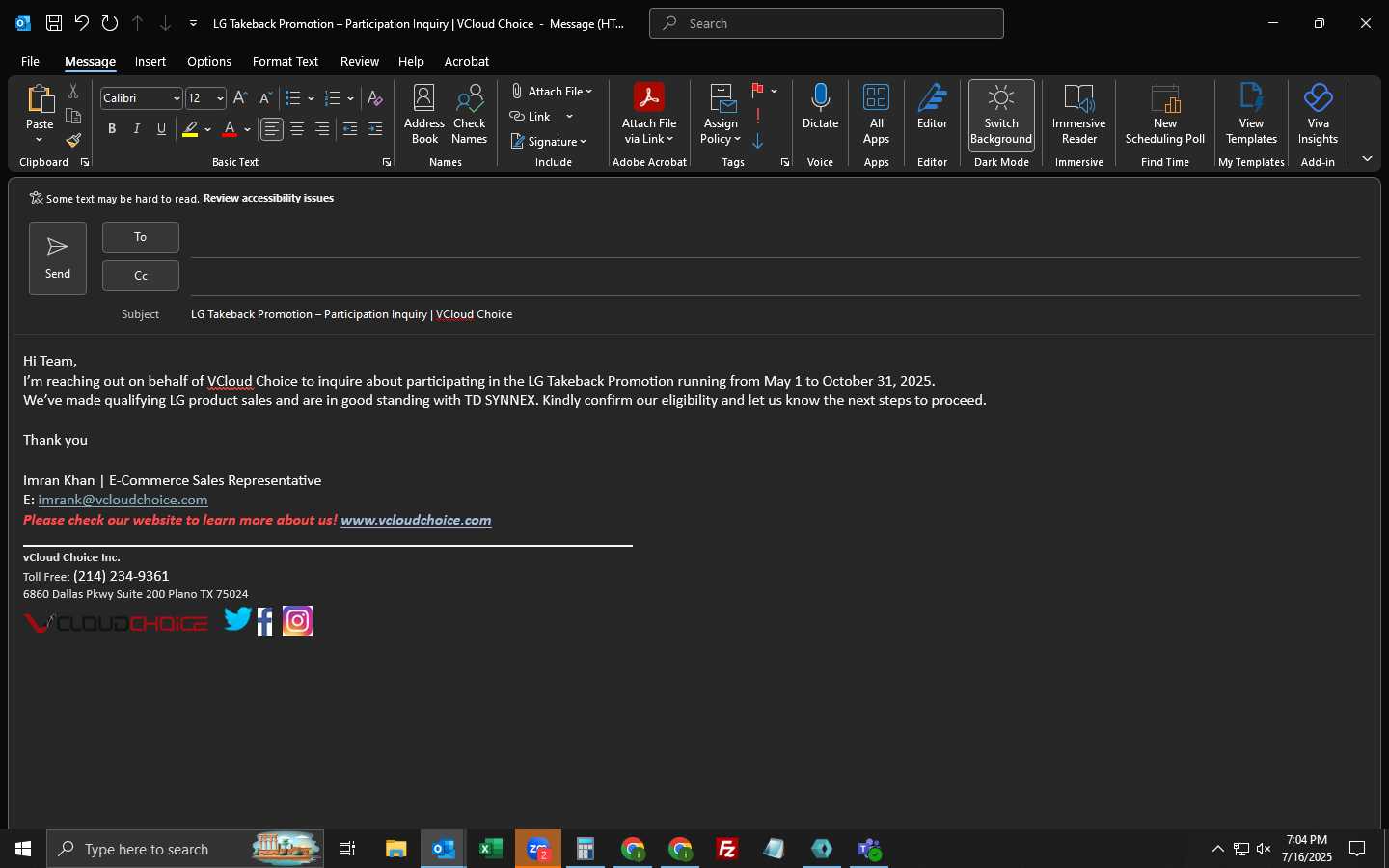This screenshot has width=1389, height=868.
Task: Open the Calibri font name dropdown
Action: (177, 98)
